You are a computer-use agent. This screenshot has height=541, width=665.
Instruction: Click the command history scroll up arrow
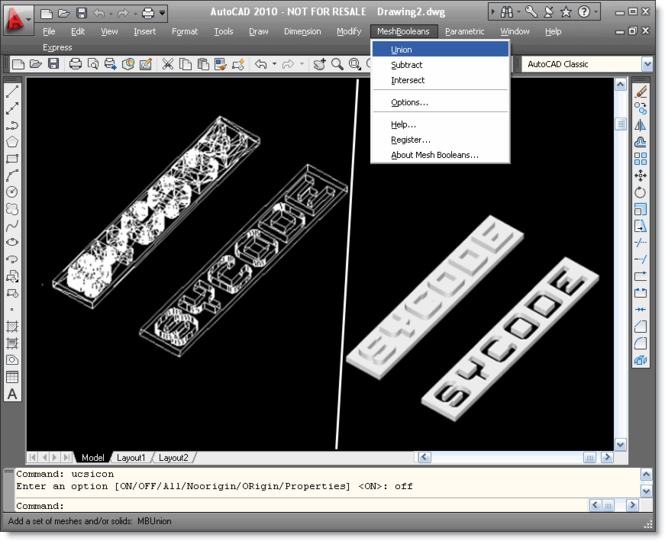[x=646, y=474]
